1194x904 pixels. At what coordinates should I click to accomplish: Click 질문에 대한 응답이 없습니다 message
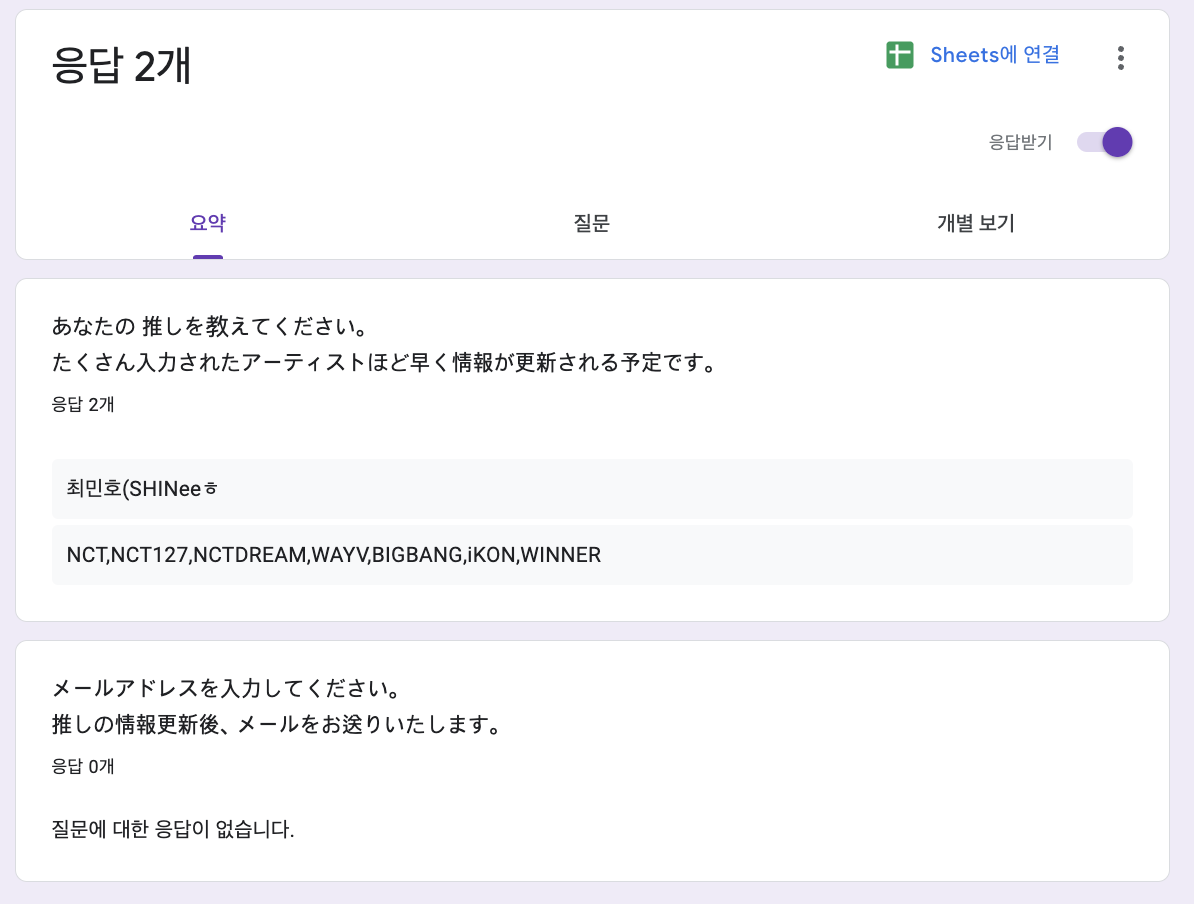(173, 829)
